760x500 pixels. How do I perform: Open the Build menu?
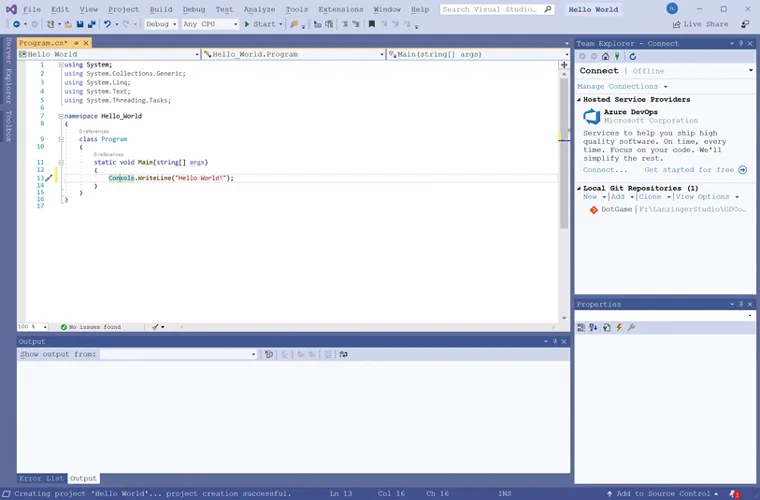(x=160, y=9)
